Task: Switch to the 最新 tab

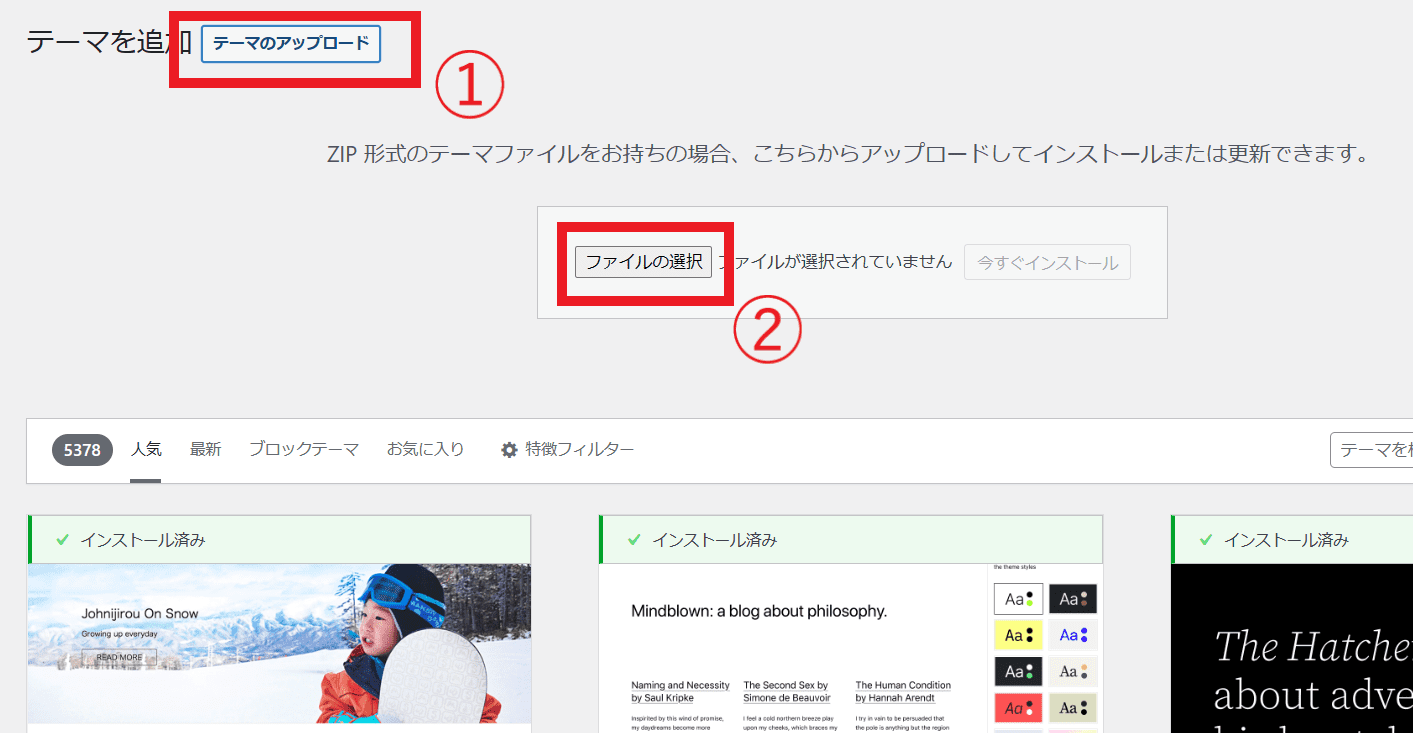Action: tap(206, 449)
